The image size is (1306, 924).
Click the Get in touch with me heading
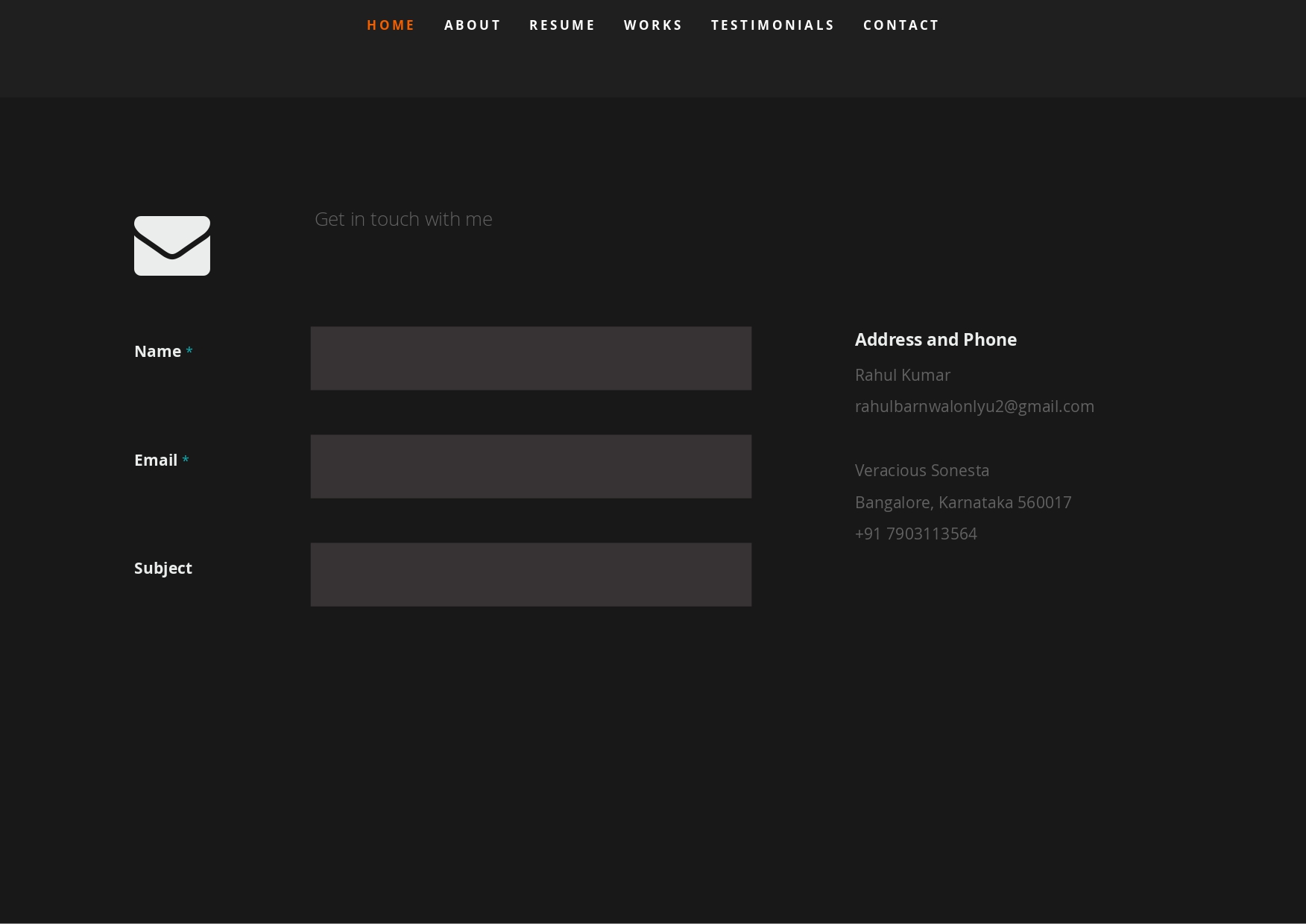[403, 219]
